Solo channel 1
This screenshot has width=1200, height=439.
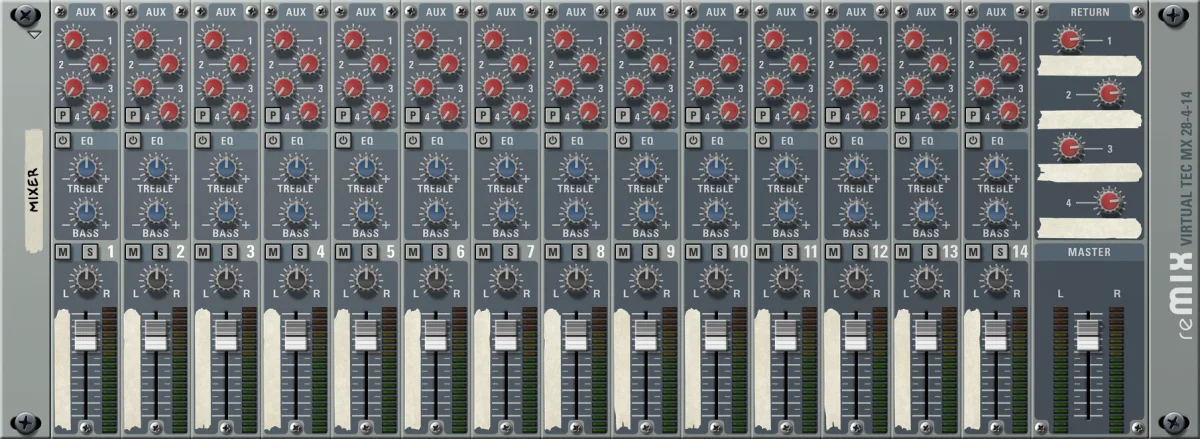point(89,251)
